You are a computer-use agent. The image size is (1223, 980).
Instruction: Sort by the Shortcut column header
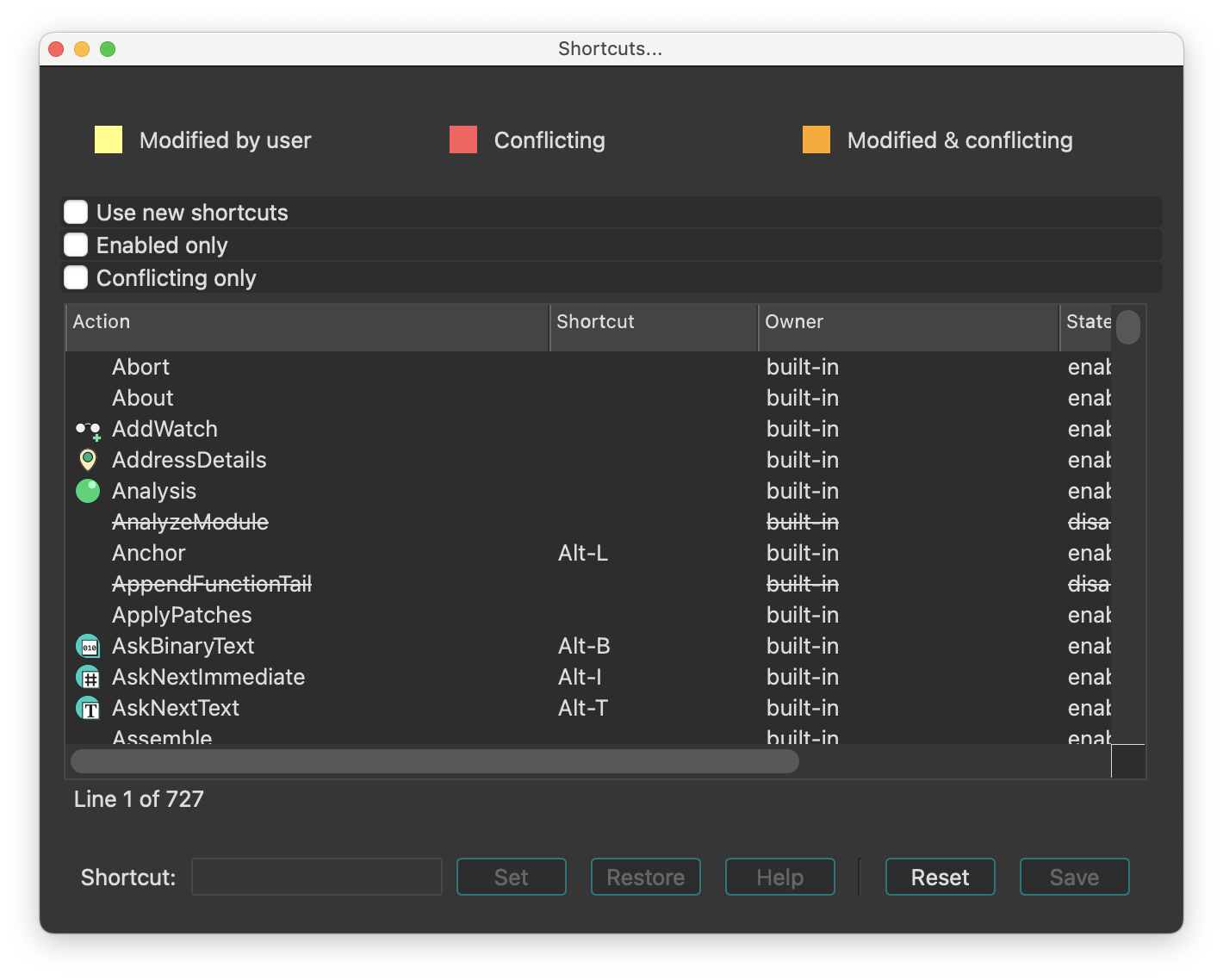(x=653, y=322)
